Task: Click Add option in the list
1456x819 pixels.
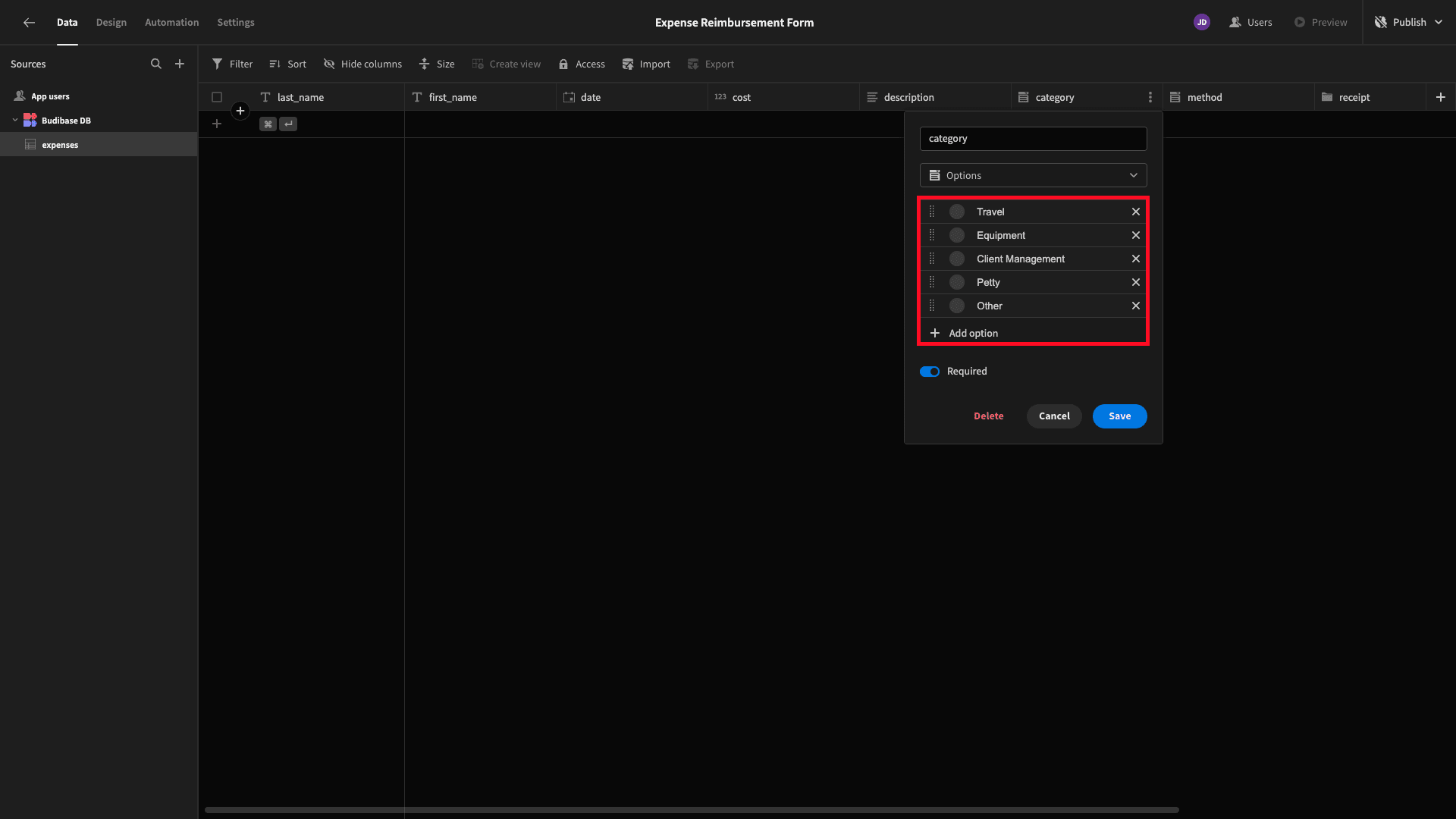Action: point(964,333)
